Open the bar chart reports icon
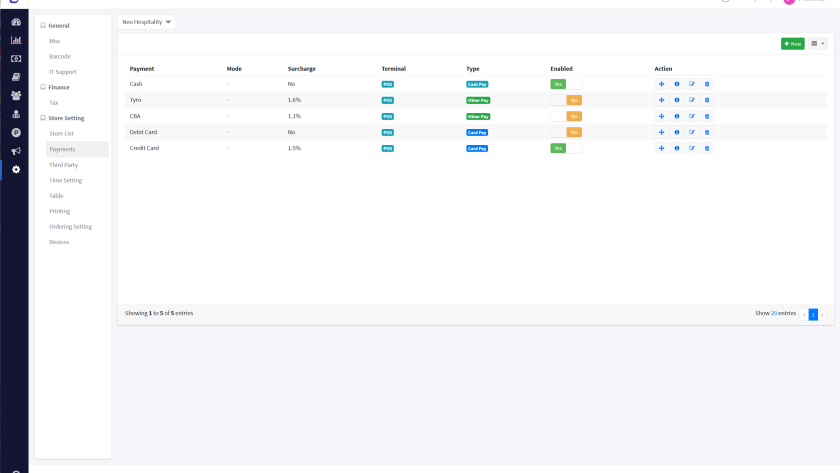This screenshot has height=473, width=840. point(15,40)
